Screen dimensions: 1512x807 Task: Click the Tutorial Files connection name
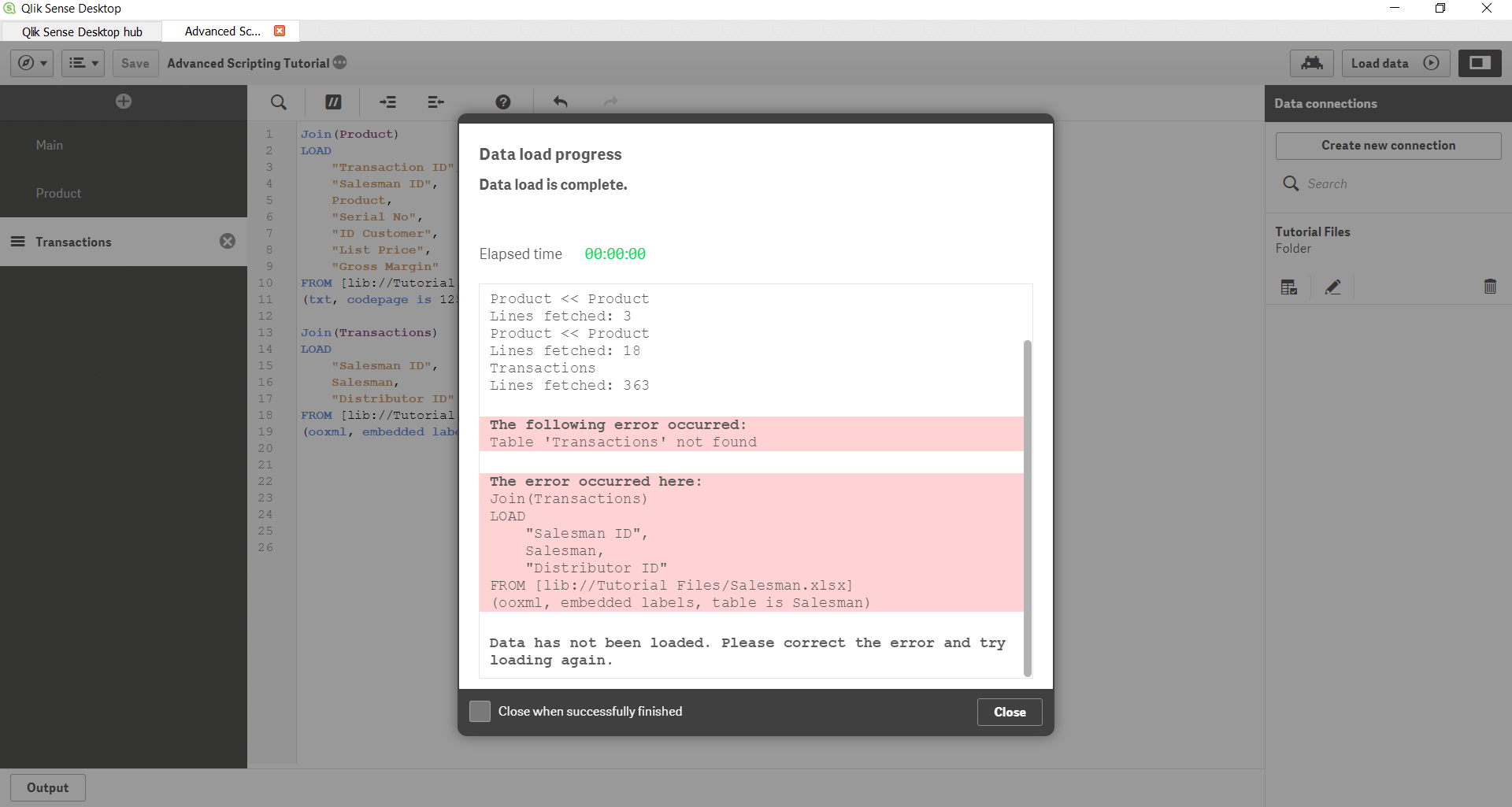click(x=1313, y=231)
